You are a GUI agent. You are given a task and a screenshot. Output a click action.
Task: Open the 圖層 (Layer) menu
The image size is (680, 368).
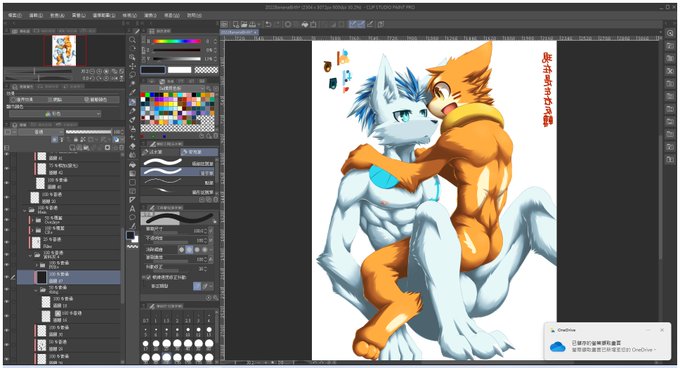tap(79, 15)
